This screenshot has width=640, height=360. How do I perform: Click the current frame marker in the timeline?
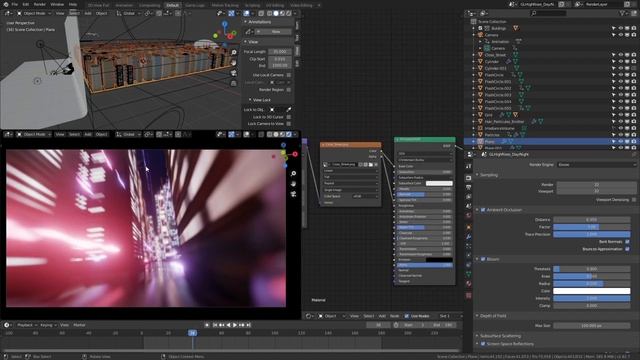click(192, 333)
